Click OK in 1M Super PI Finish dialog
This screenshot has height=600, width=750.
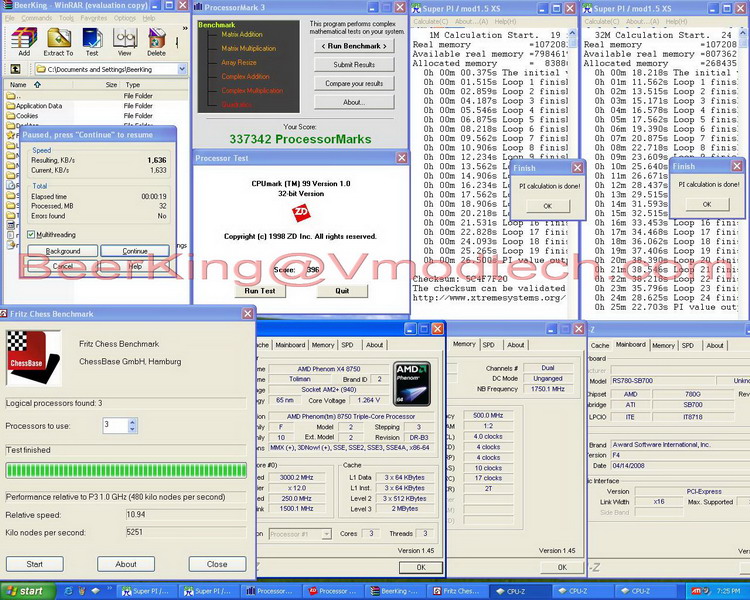548,206
